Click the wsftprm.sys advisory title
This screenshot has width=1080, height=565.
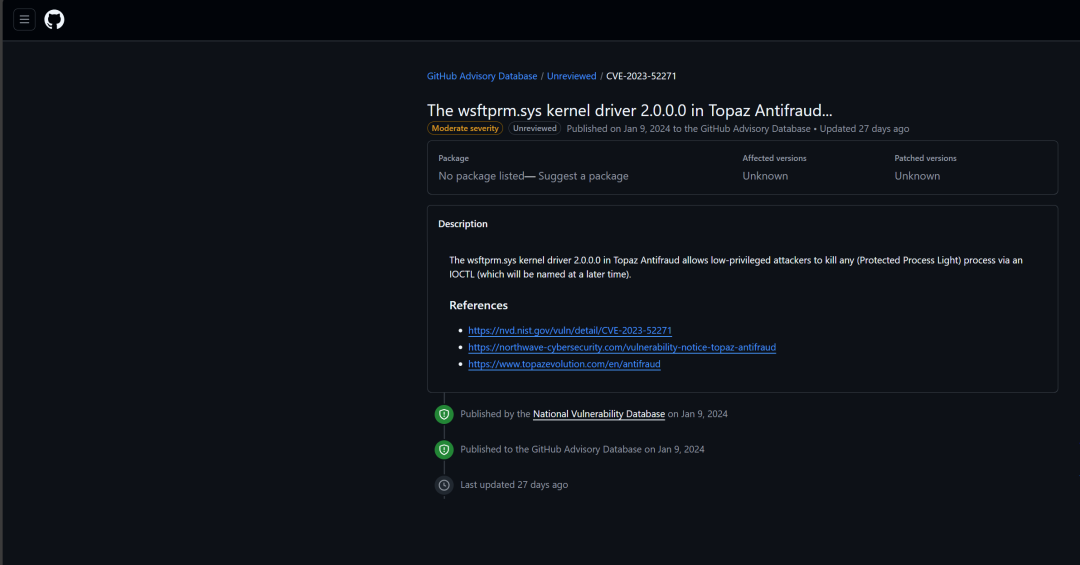(630, 110)
